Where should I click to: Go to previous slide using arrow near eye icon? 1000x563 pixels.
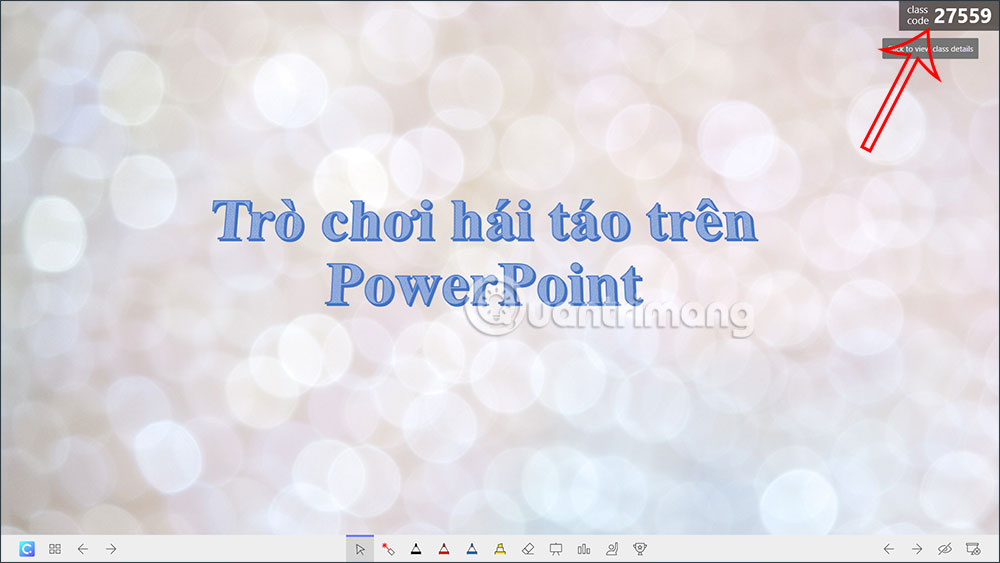[888, 549]
